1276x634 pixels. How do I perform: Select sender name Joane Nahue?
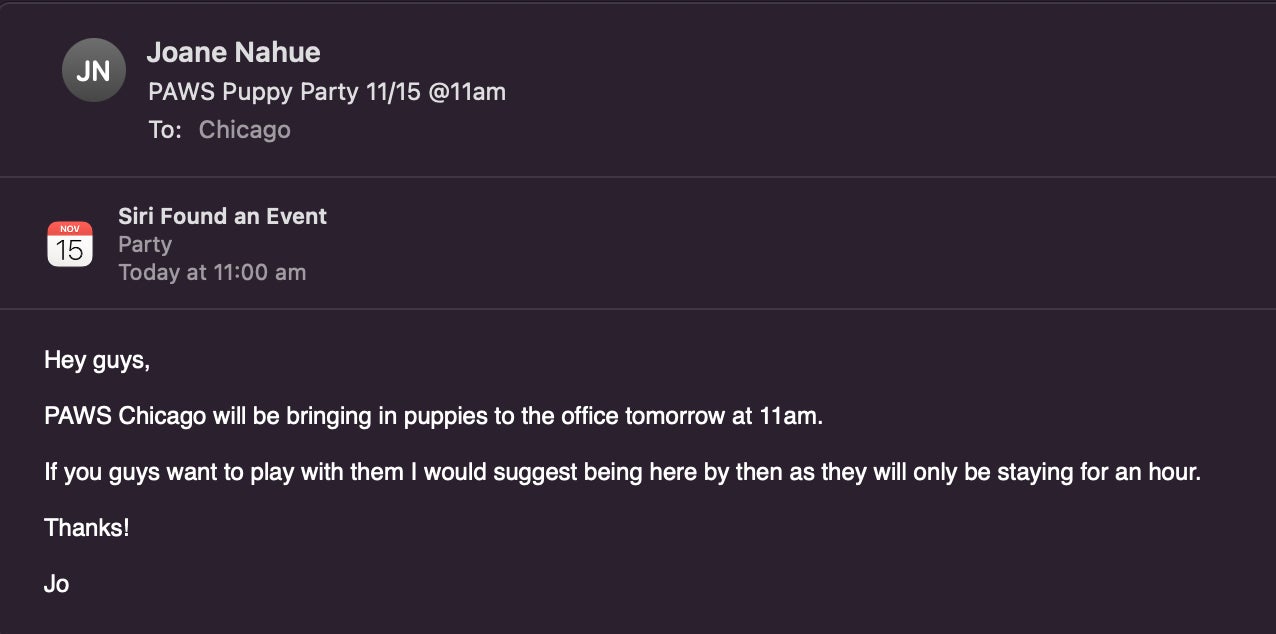[x=233, y=53]
